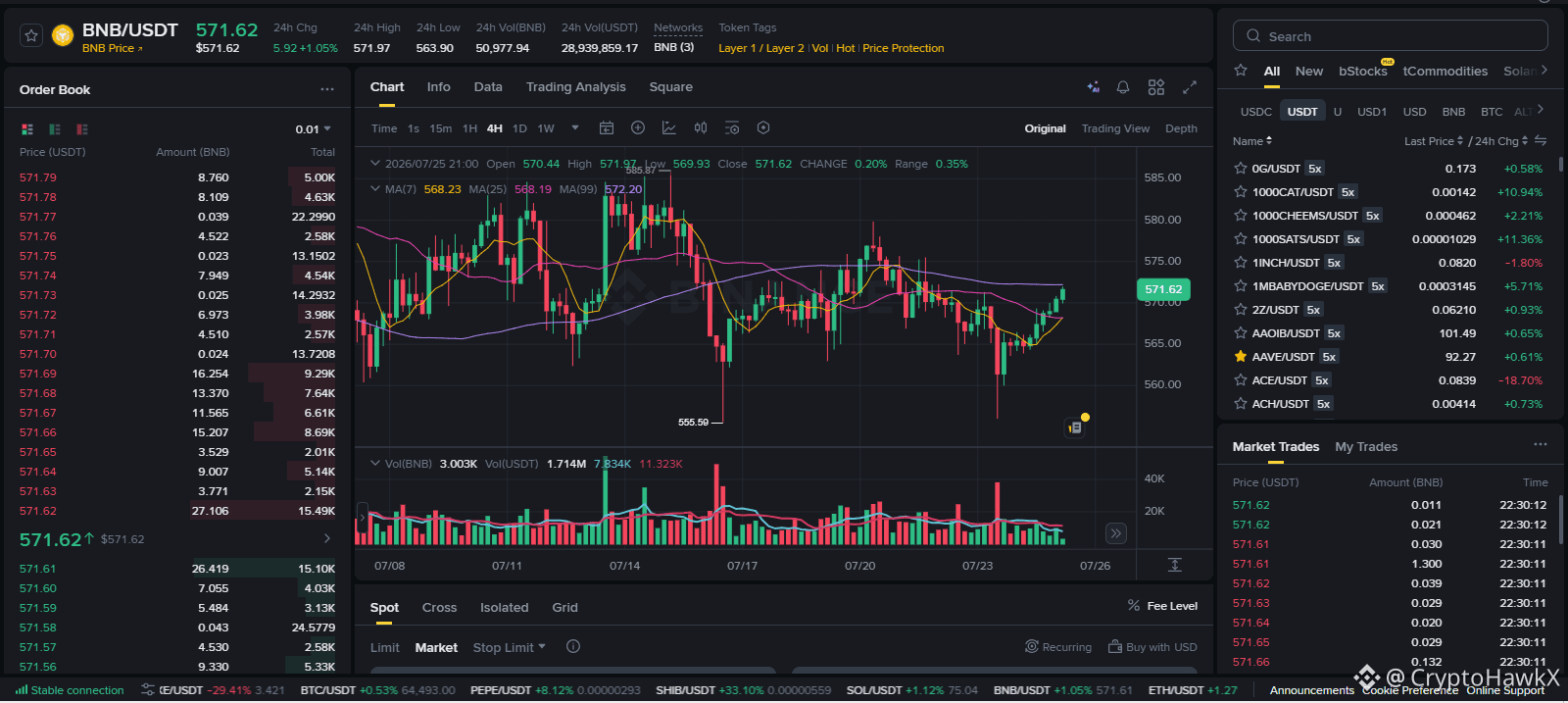Toggle the chart auto-fit scale icon
The height and width of the screenshot is (703, 1568).
pos(1175,566)
